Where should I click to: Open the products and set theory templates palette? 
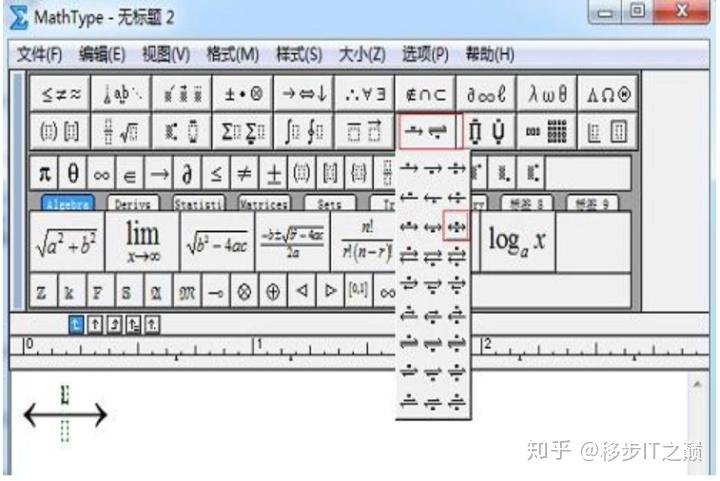point(487,132)
